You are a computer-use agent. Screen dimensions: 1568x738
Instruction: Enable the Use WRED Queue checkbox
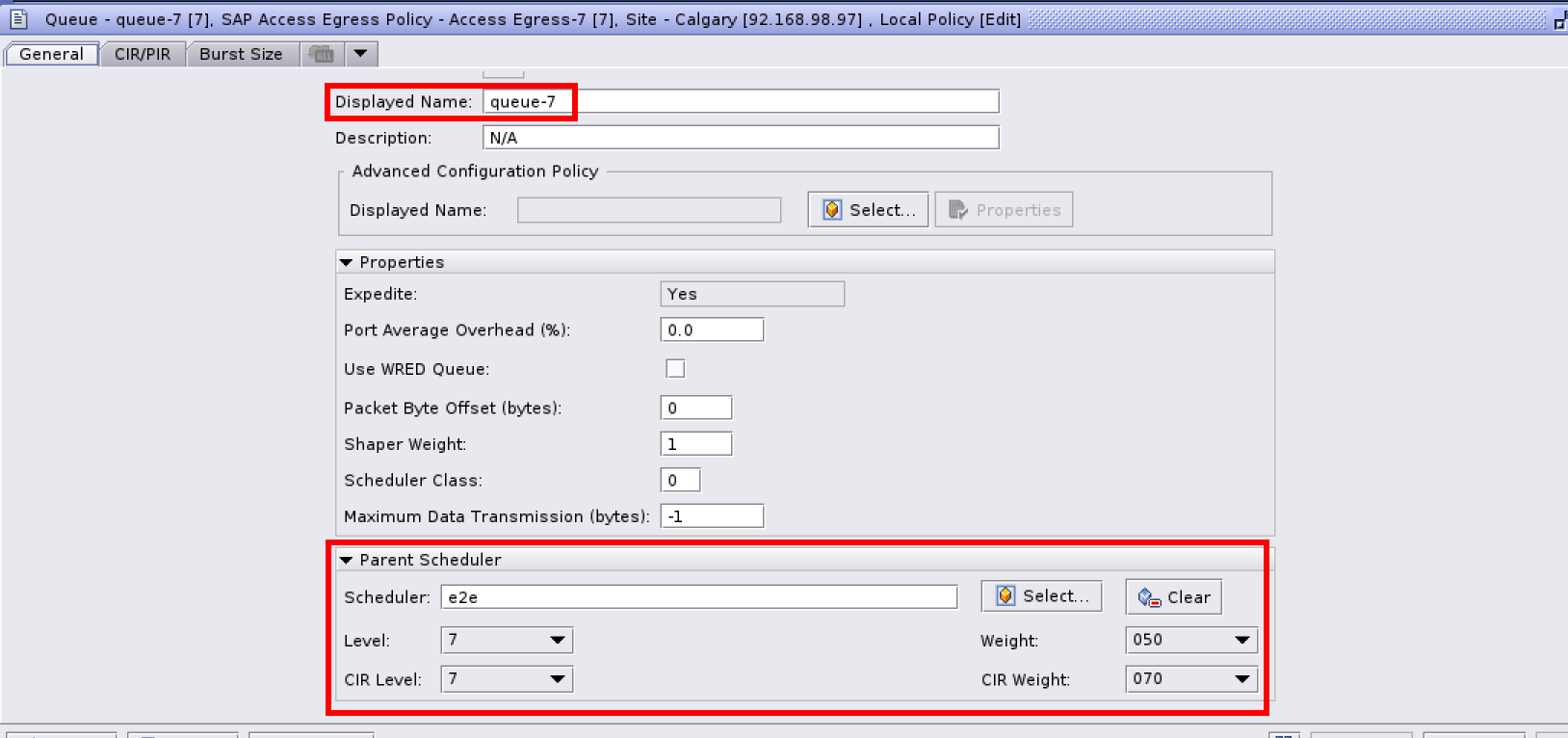point(675,369)
